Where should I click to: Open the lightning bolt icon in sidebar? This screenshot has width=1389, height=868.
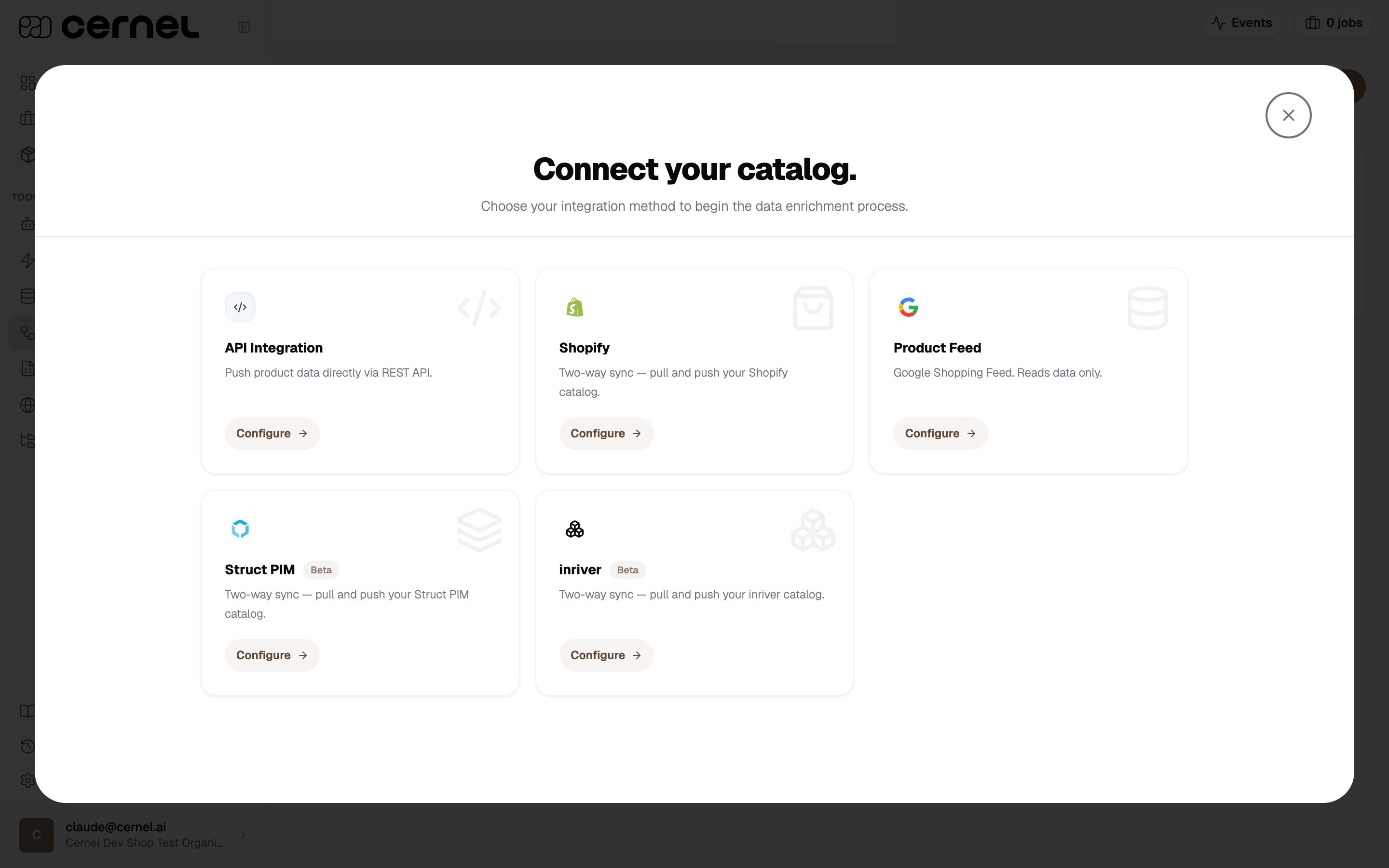coord(27,260)
